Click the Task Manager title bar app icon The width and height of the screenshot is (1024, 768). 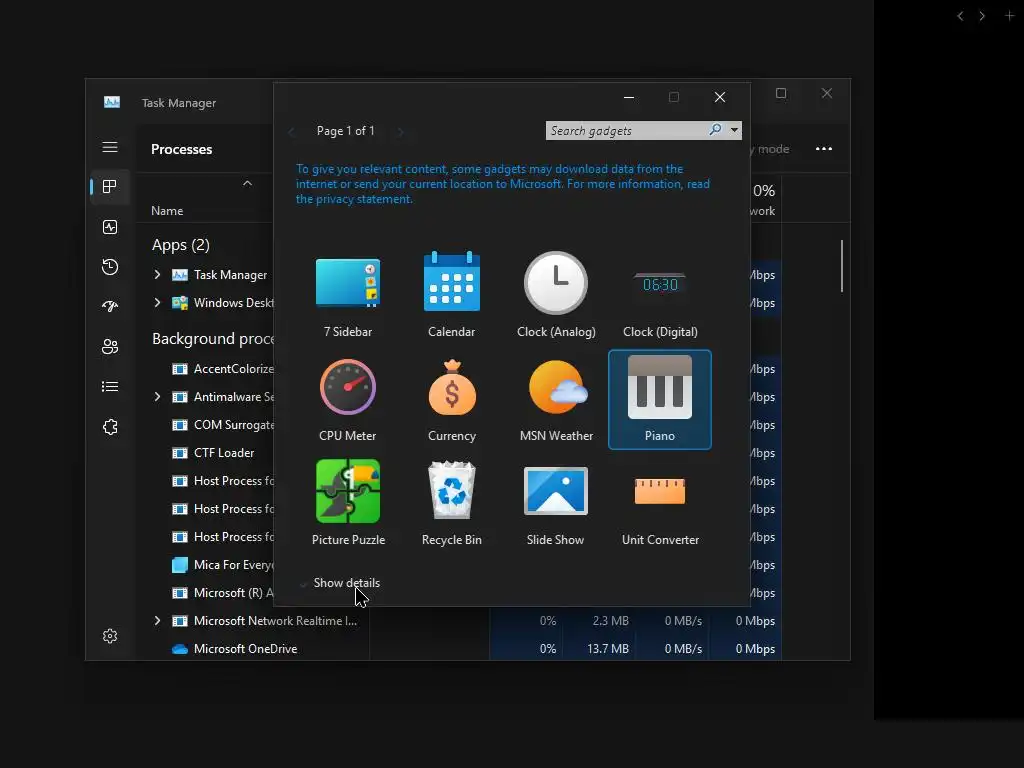click(112, 103)
